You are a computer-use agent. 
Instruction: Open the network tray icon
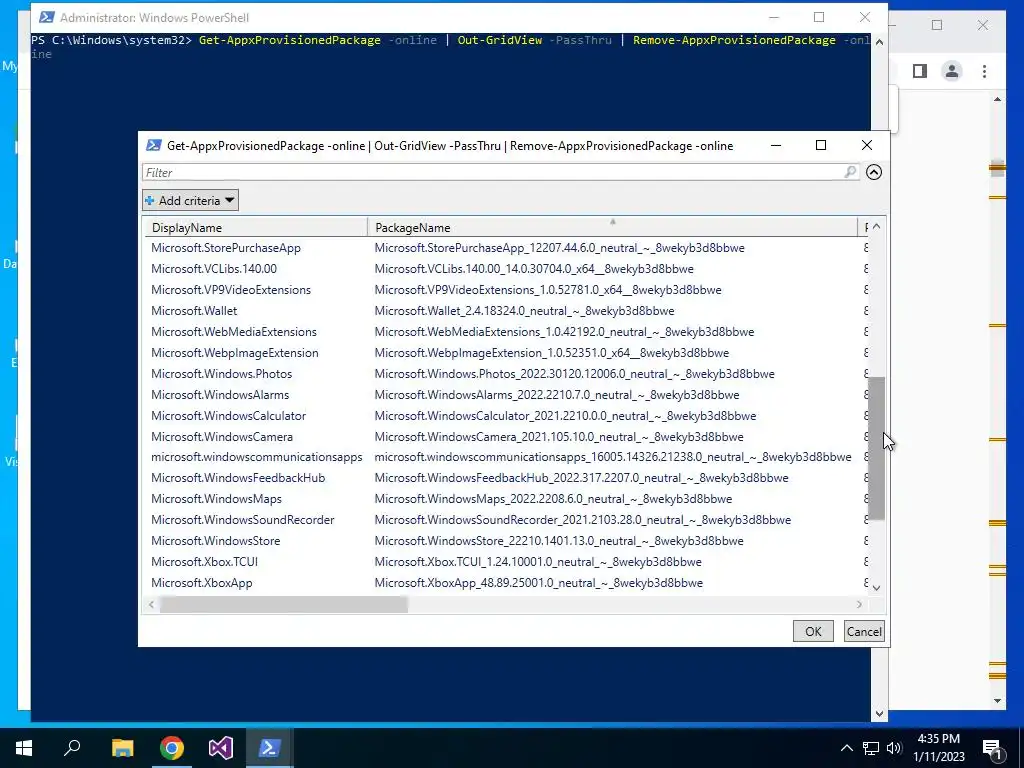[x=870, y=748]
